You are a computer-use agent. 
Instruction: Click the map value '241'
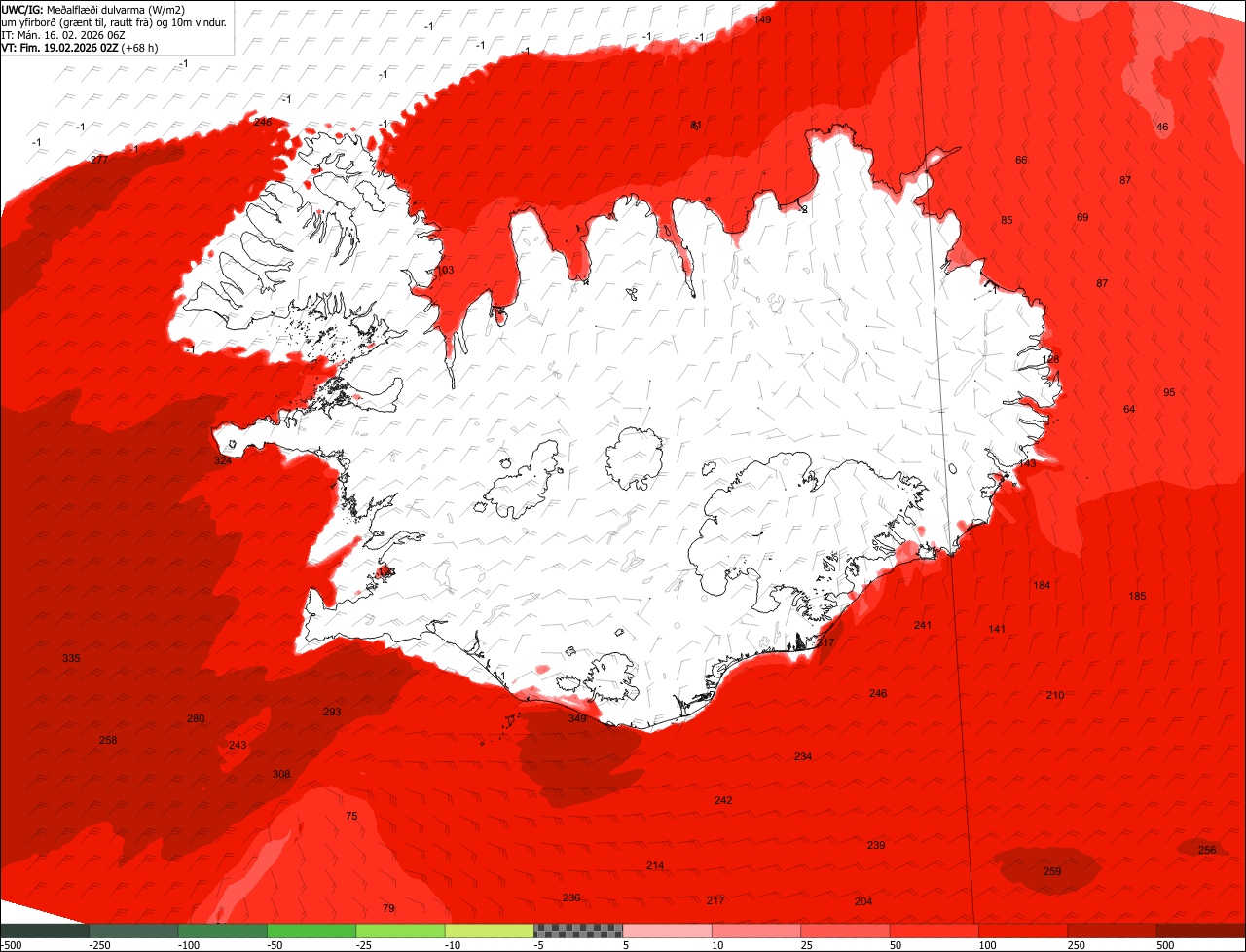tap(923, 626)
